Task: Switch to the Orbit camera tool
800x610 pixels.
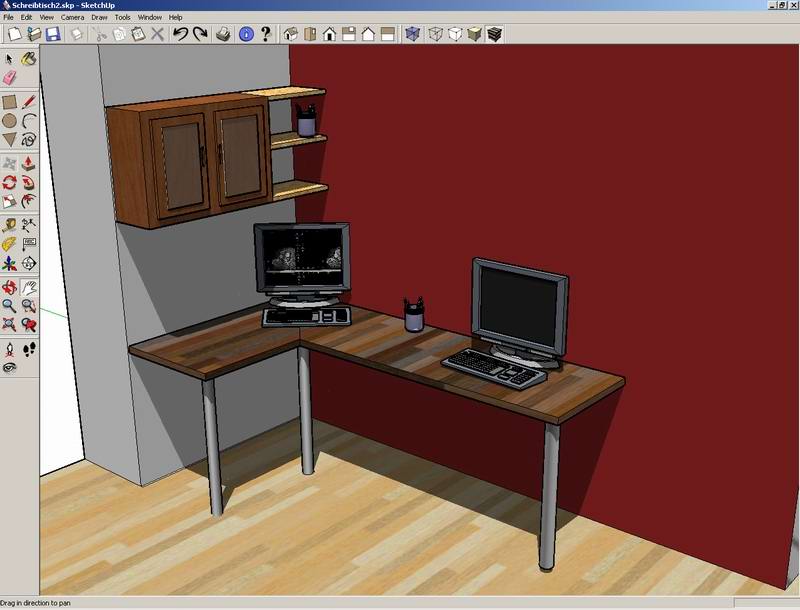Action: [10, 288]
